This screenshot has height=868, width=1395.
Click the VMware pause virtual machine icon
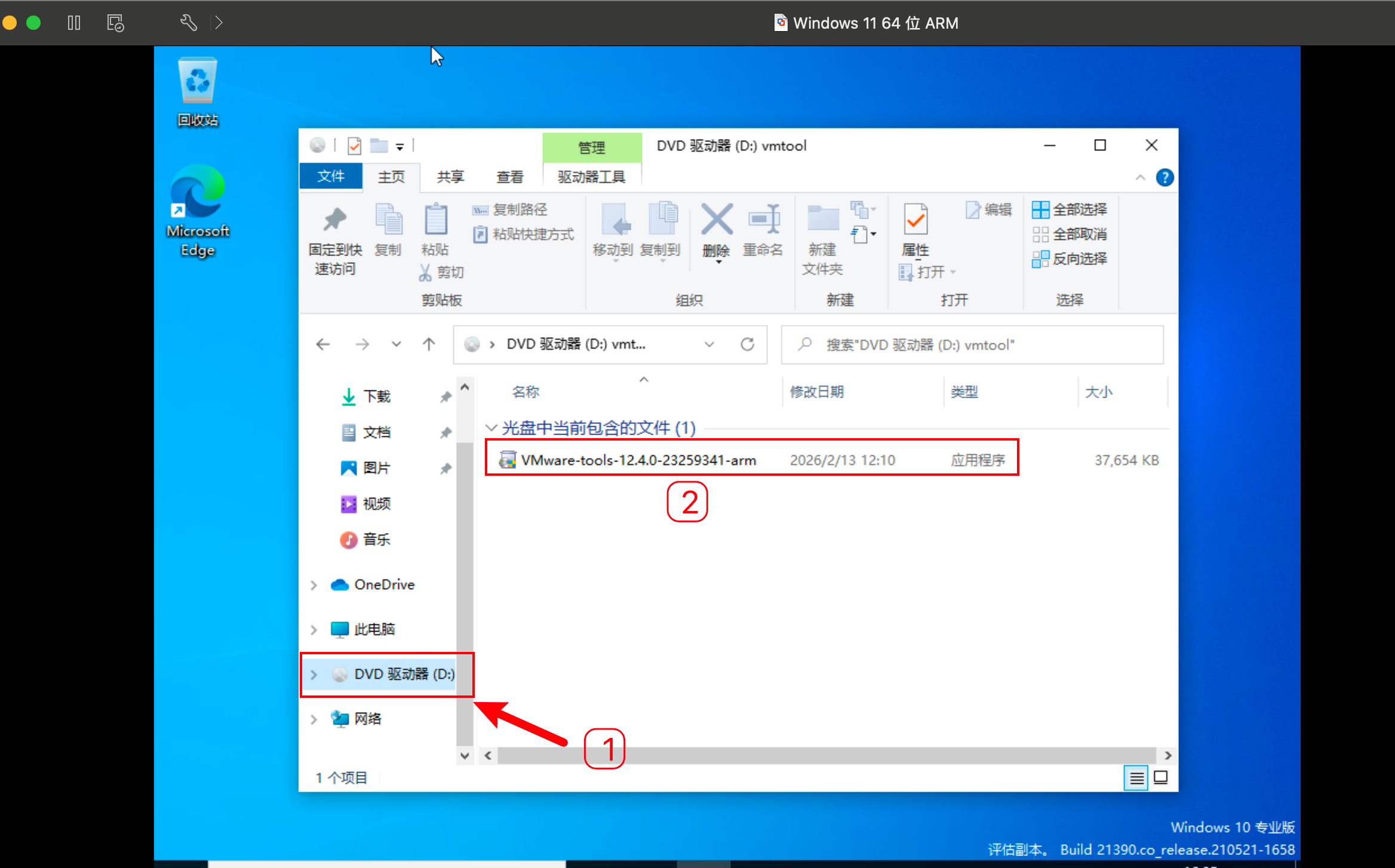(74, 23)
